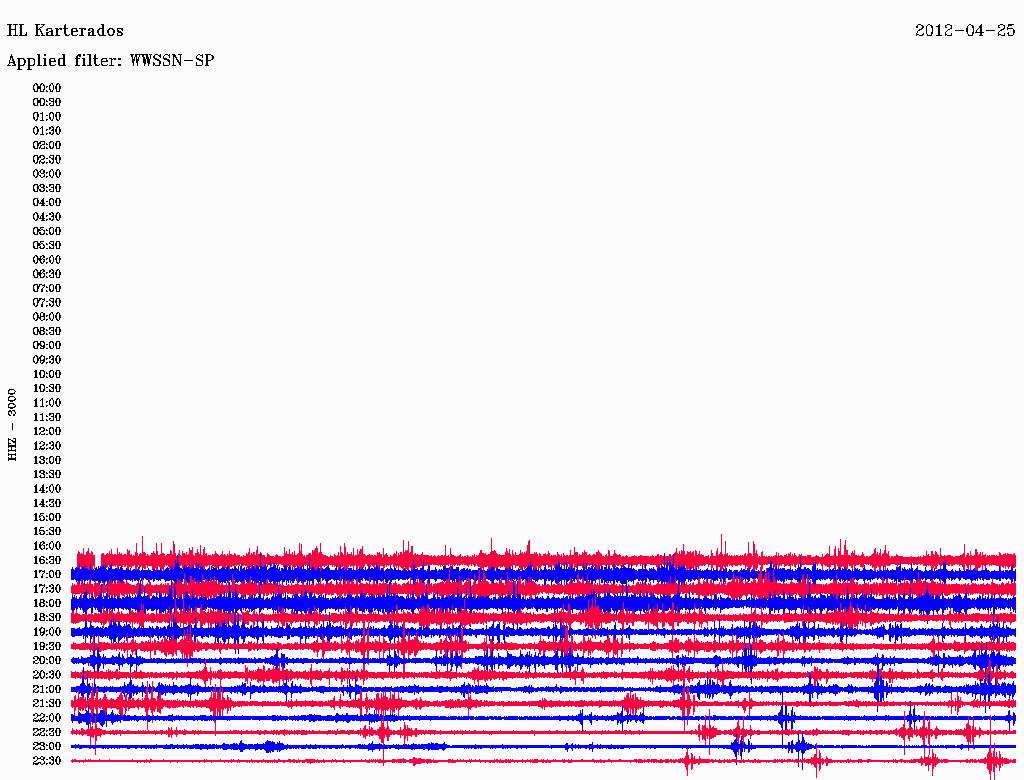This screenshot has width=1024, height=780.
Task: Click the 14:30 time label
Action: tap(46, 503)
